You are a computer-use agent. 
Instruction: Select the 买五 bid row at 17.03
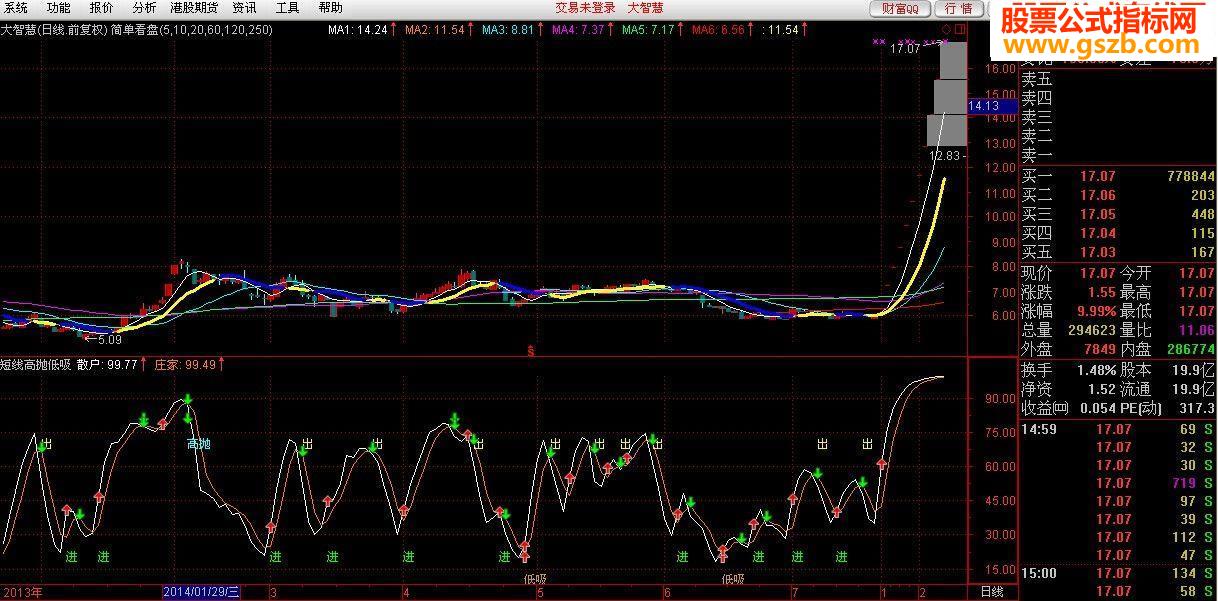[1118, 253]
